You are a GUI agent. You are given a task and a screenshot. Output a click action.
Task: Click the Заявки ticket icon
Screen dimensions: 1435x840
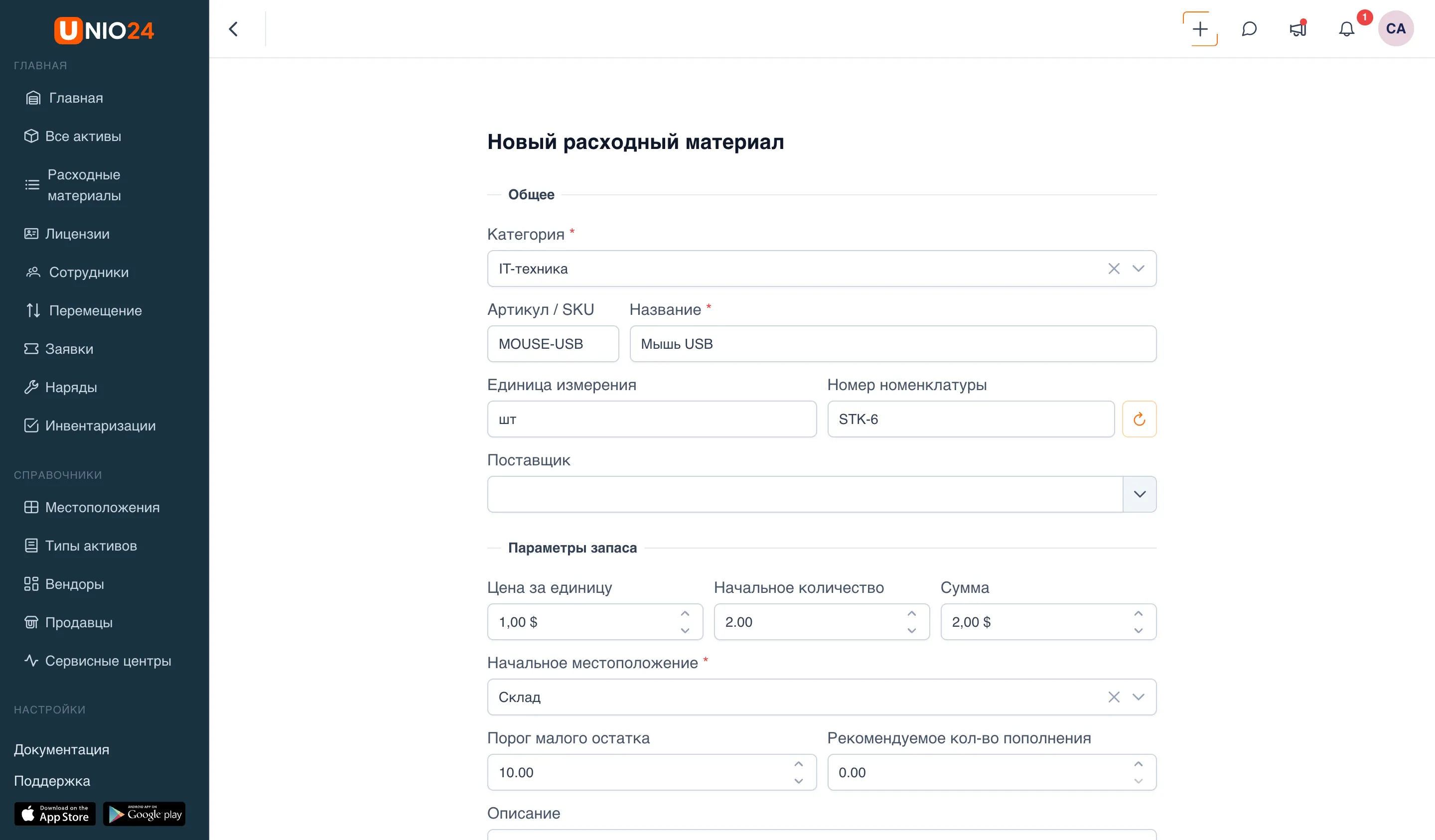click(x=31, y=349)
